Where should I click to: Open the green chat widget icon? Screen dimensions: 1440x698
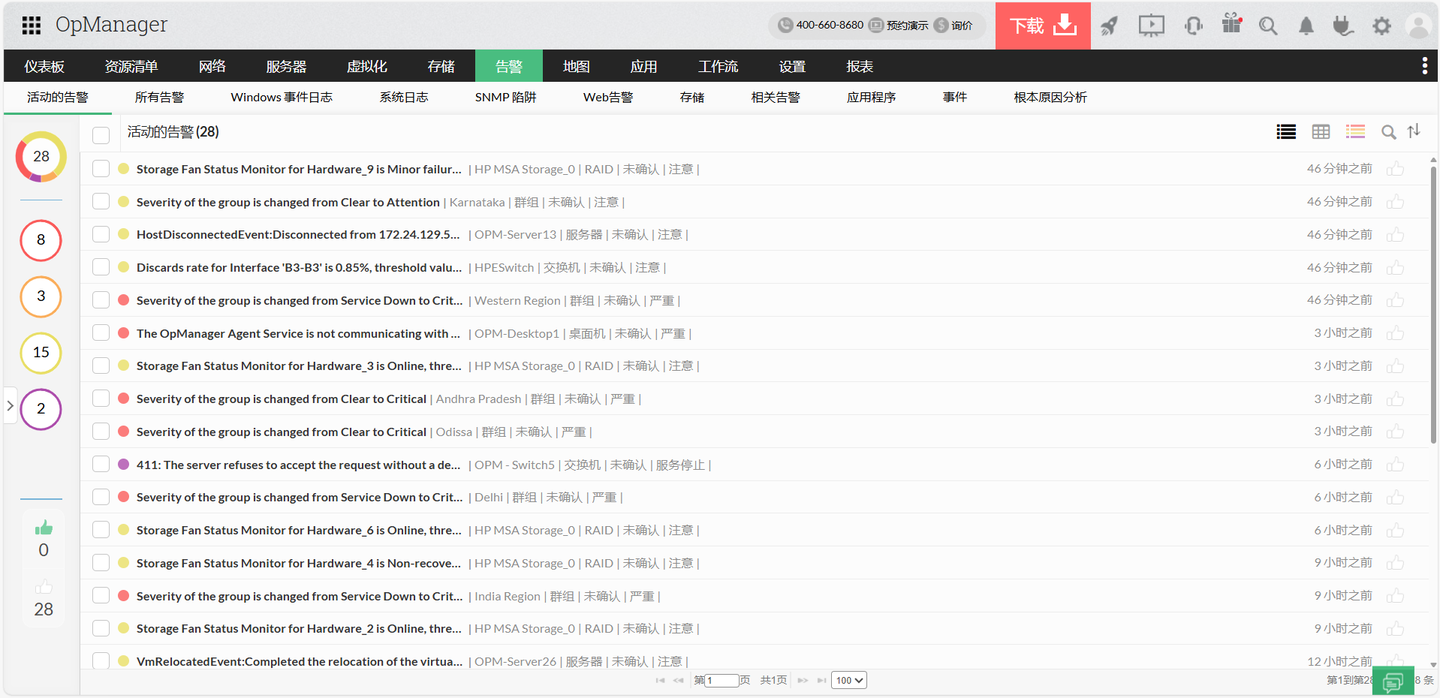pos(1393,682)
